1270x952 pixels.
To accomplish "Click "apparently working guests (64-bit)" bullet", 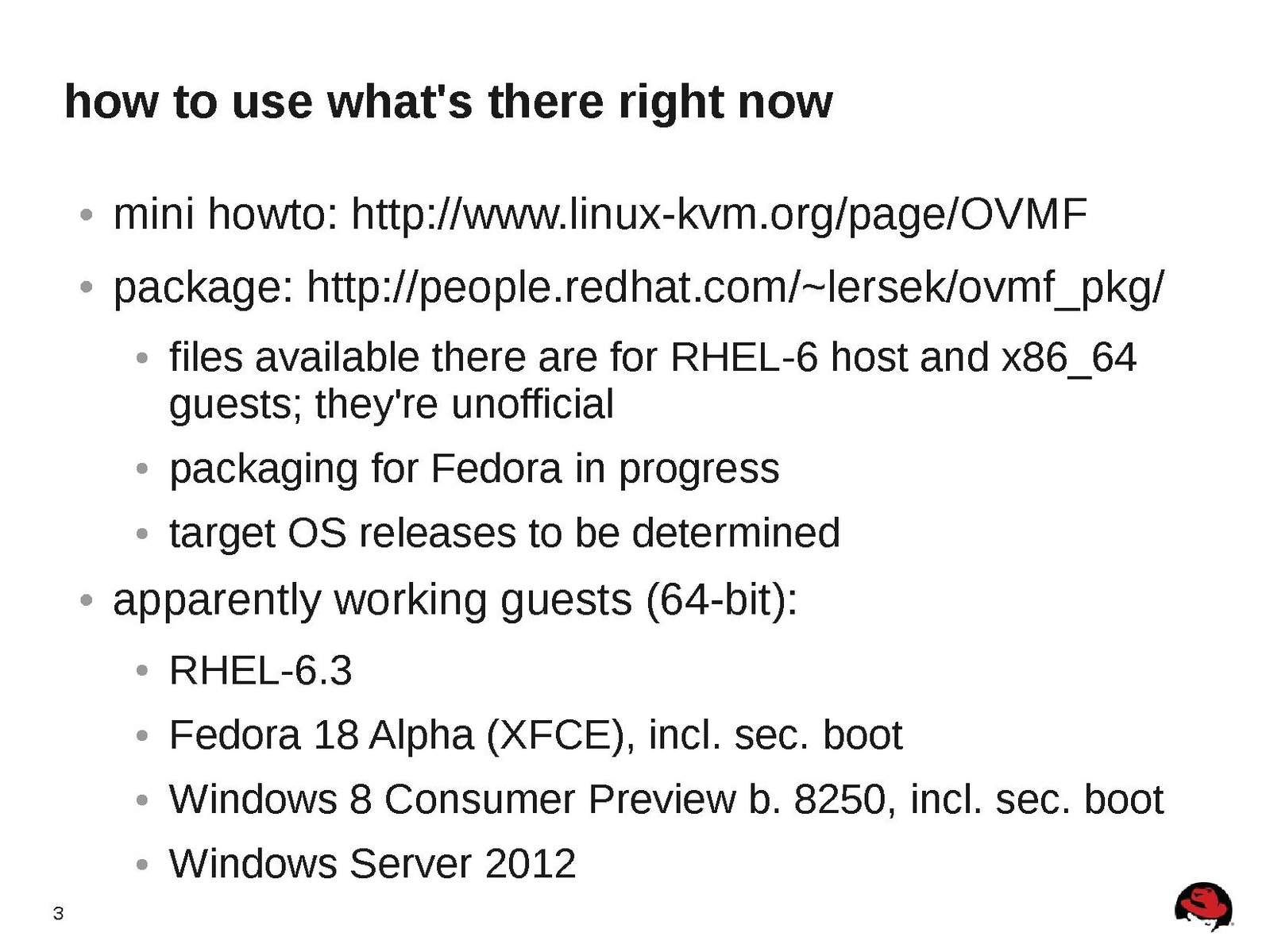I will point(455,599).
